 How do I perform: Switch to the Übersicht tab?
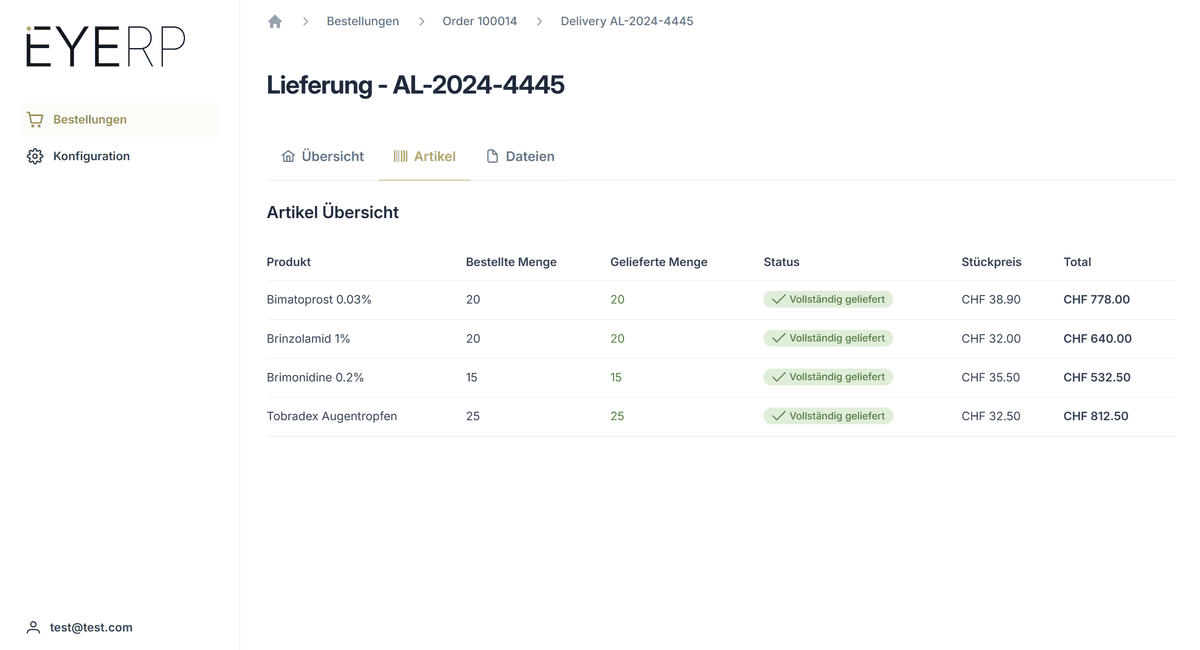click(x=332, y=157)
